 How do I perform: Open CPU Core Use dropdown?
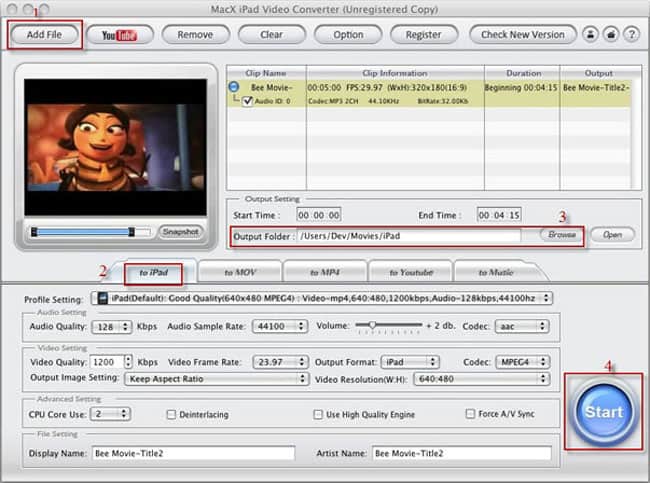(110, 414)
